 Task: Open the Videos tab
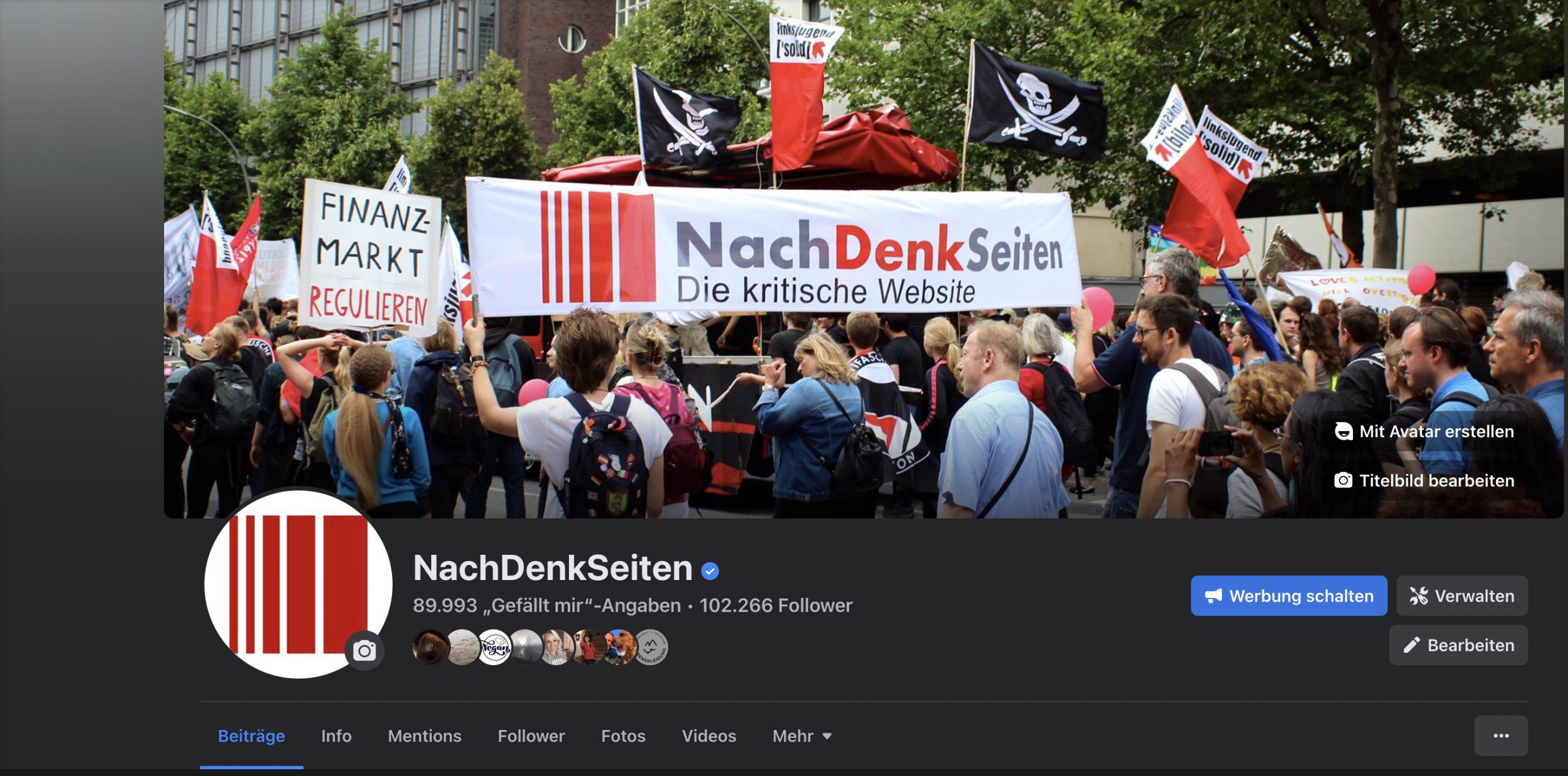click(709, 736)
